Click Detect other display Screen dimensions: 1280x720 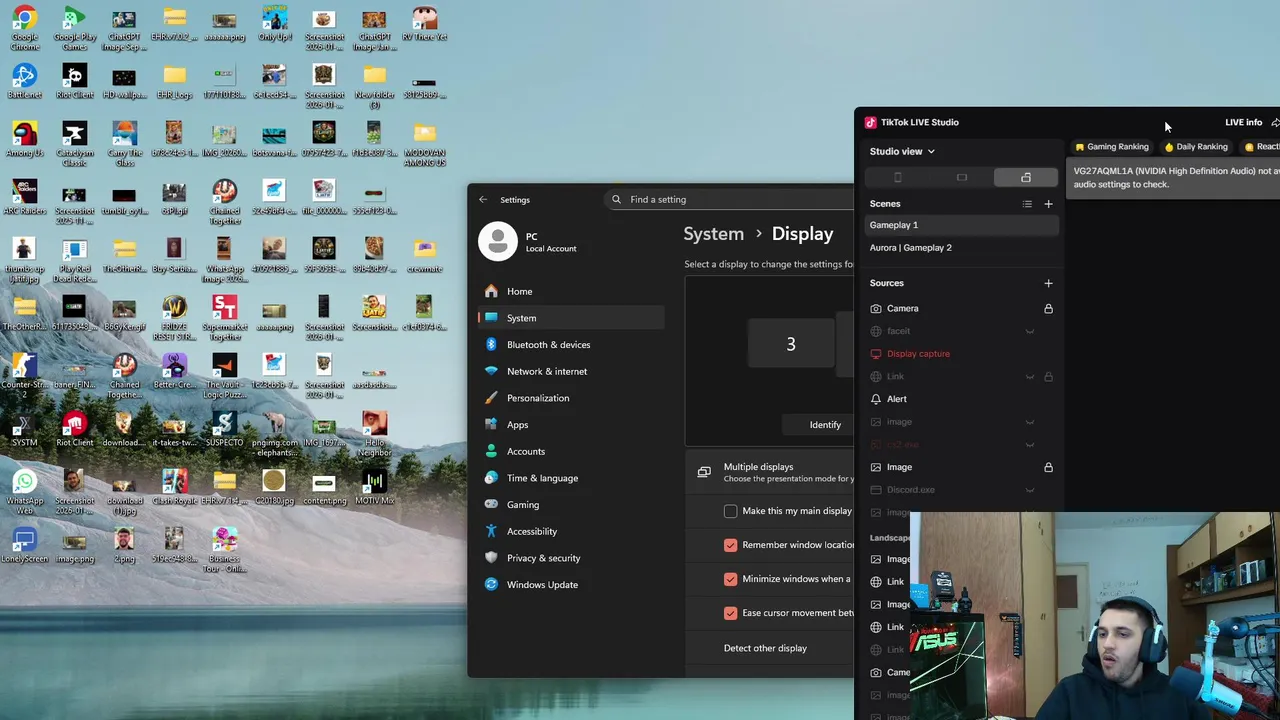(x=765, y=648)
